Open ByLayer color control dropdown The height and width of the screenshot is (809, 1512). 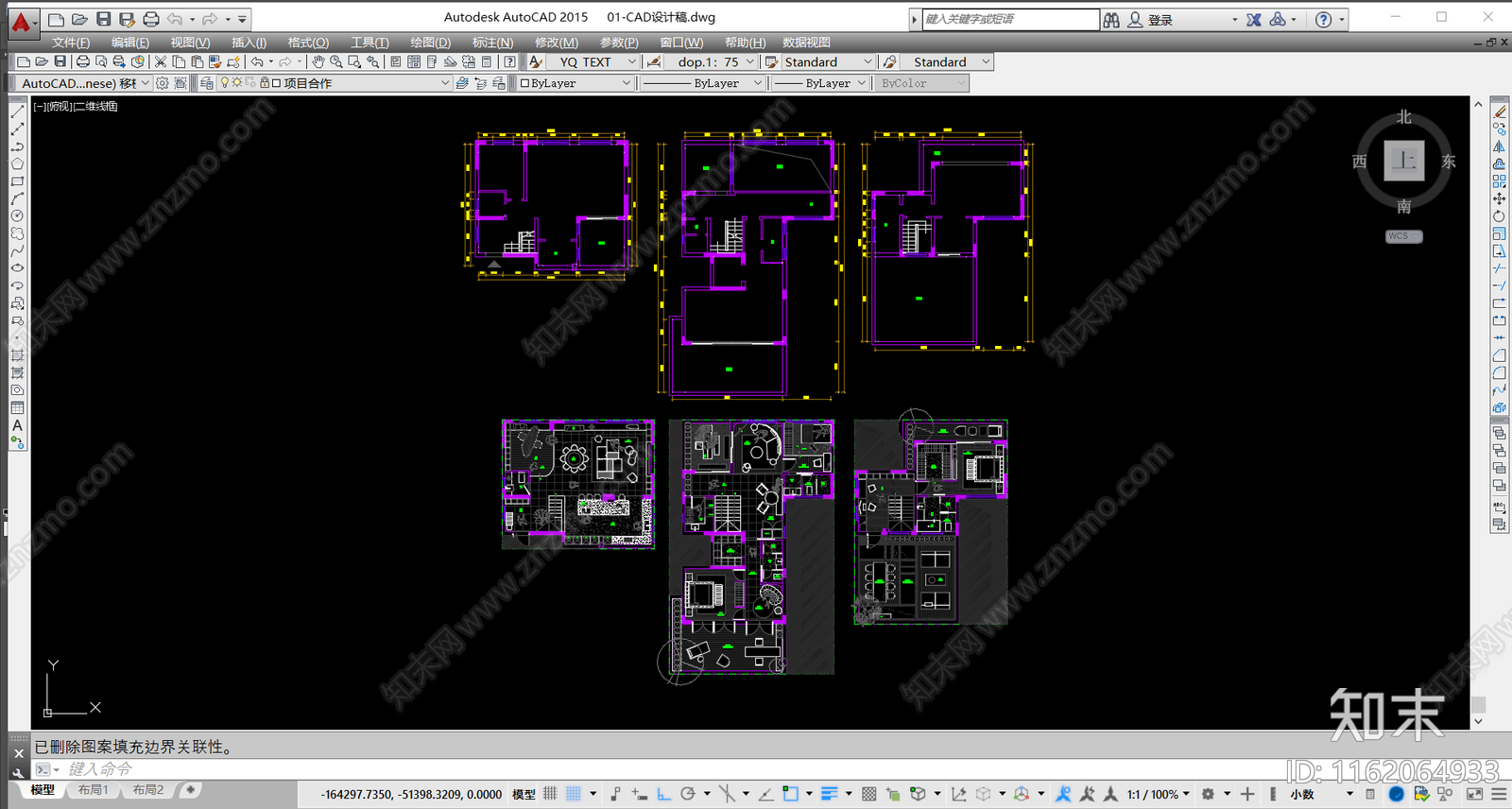point(626,83)
